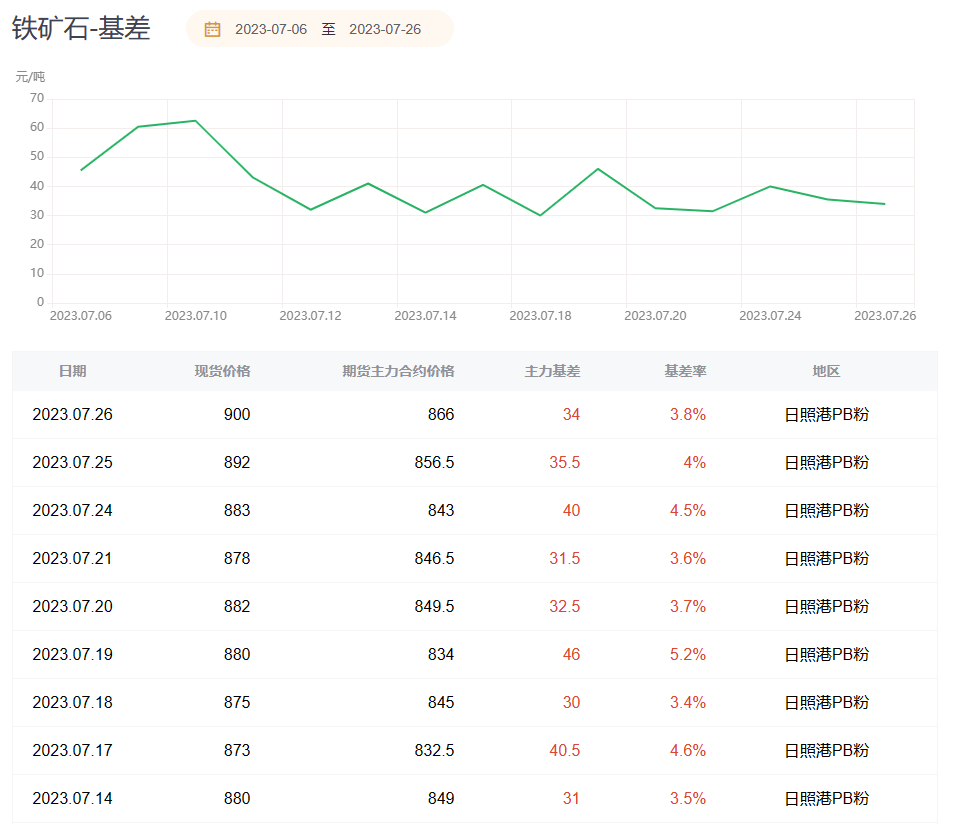Screen dimensions: 955x824
Task: Click basis rate 3.6% cell
Action: (x=688, y=558)
